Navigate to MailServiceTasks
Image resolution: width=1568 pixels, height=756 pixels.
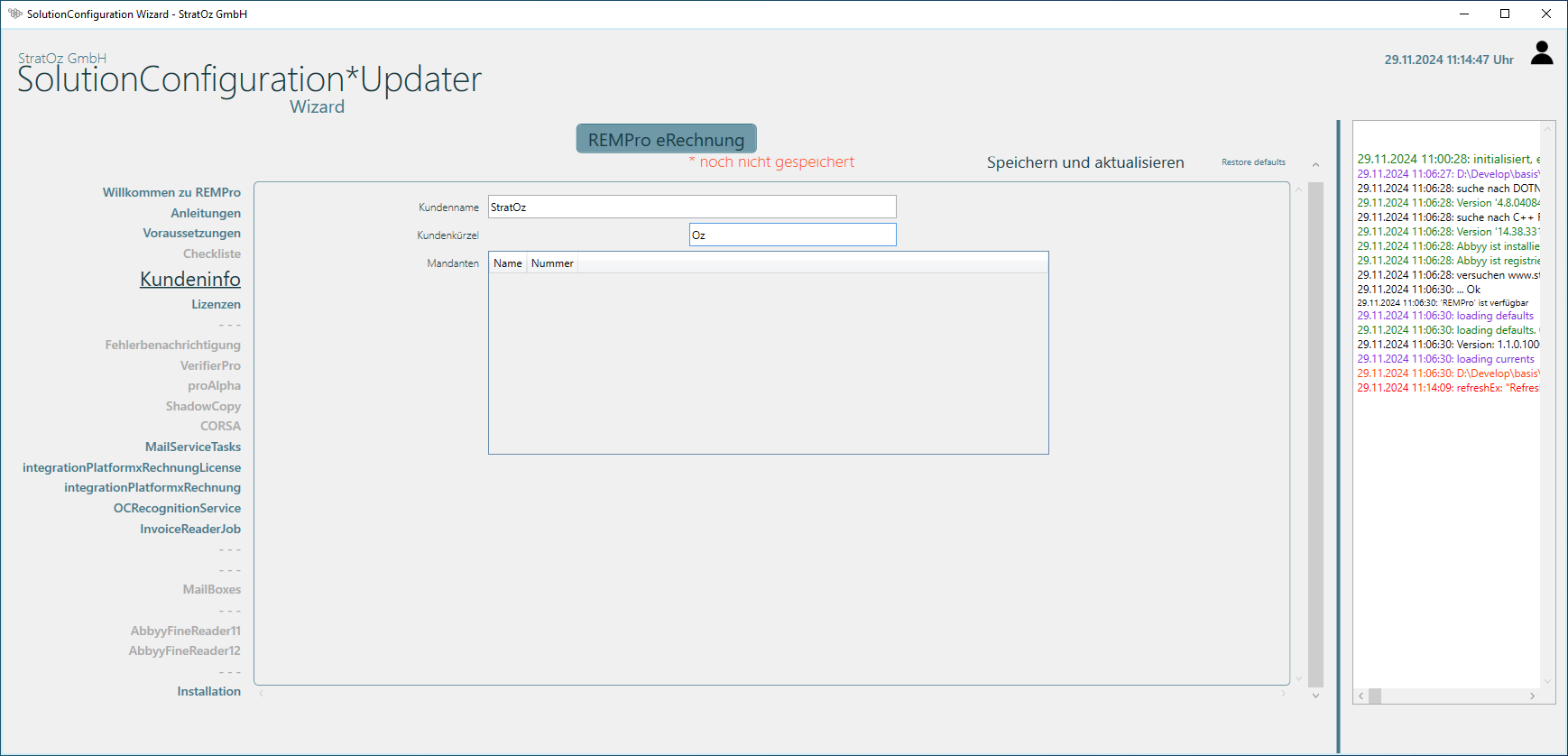click(x=193, y=447)
